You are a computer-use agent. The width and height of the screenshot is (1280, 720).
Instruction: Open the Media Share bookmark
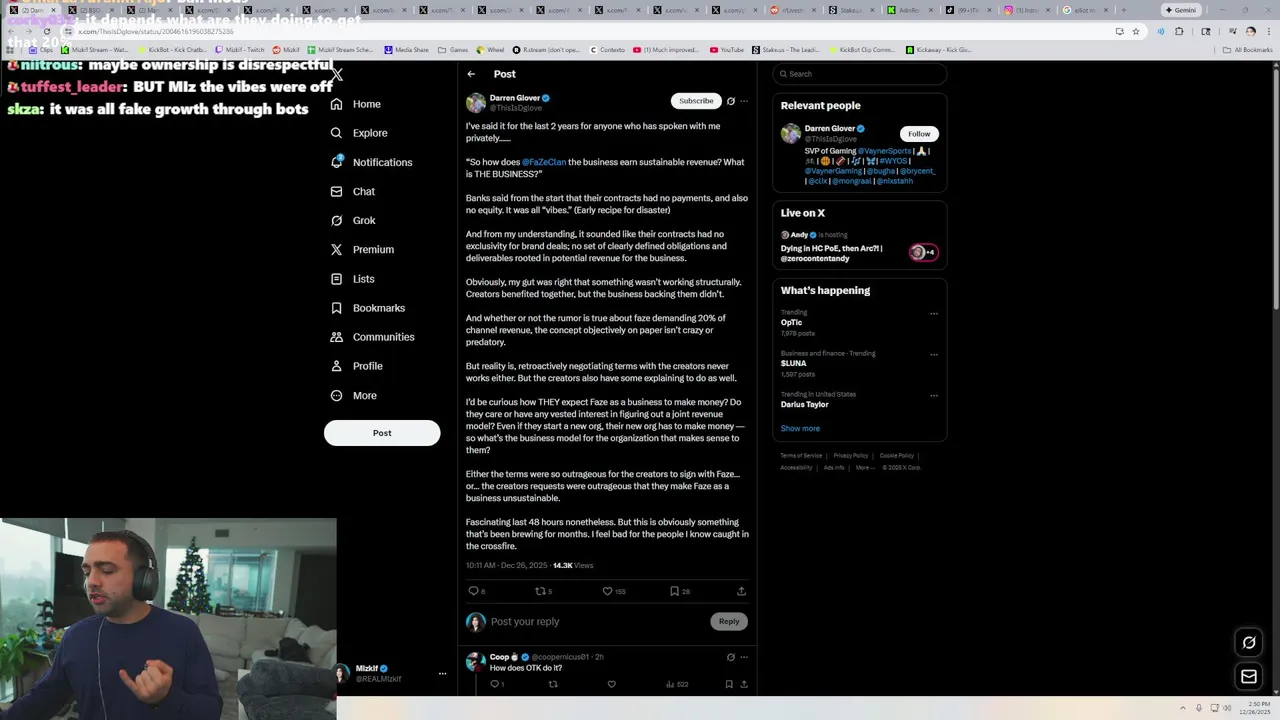click(406, 50)
